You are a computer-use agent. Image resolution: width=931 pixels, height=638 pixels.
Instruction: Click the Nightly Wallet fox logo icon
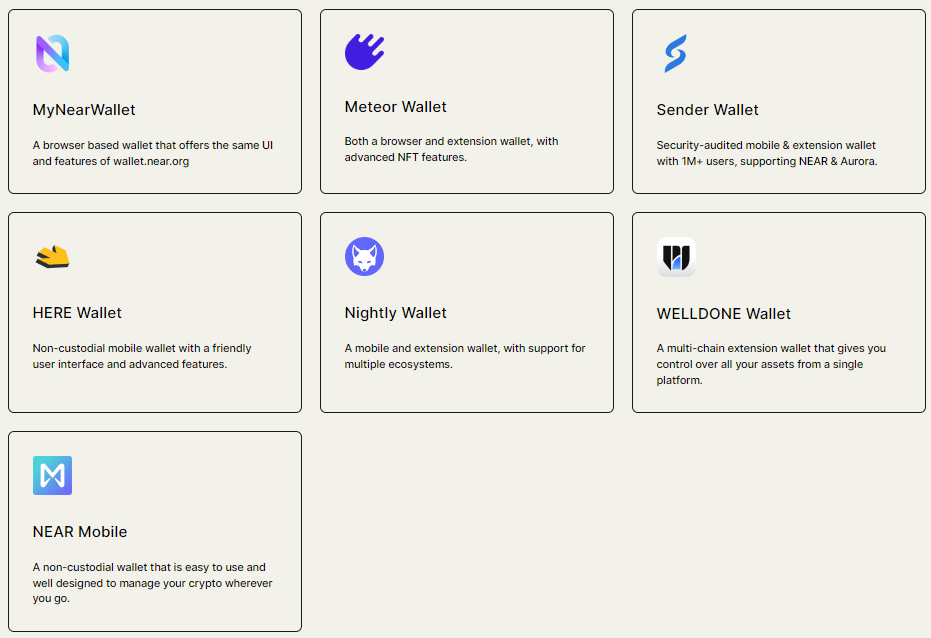click(x=364, y=257)
